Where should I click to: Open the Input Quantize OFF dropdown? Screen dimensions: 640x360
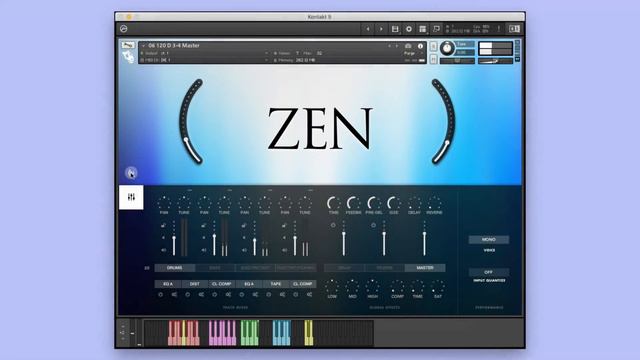[489, 272]
